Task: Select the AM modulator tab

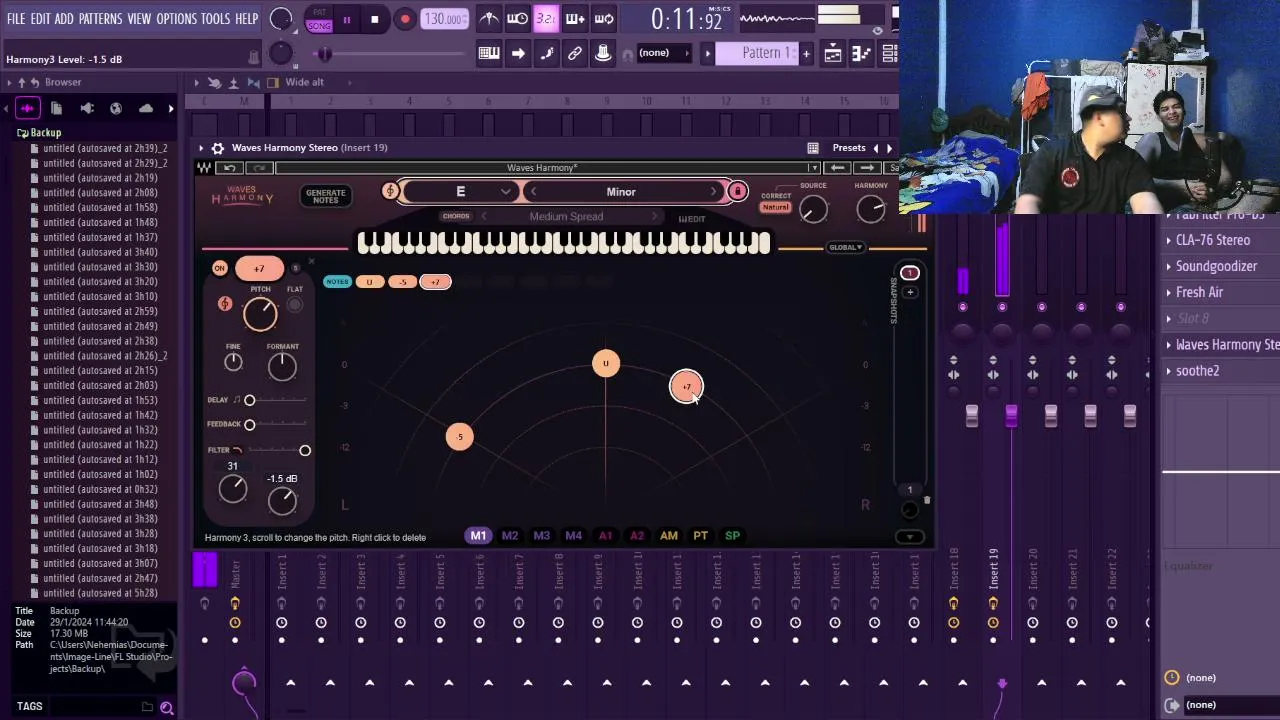Action: coord(669,536)
